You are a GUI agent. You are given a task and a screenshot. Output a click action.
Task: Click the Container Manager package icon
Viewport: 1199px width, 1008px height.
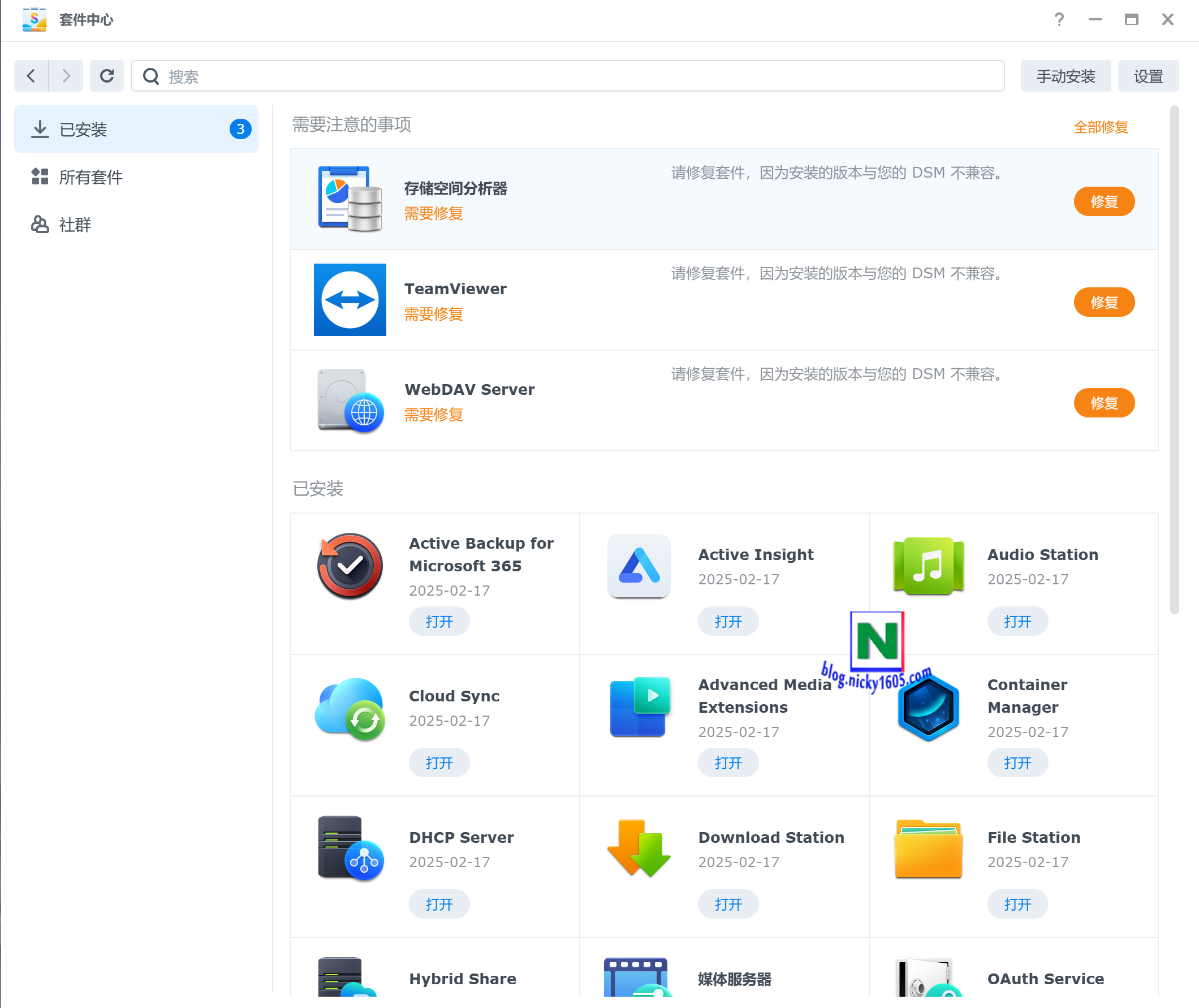click(x=928, y=709)
